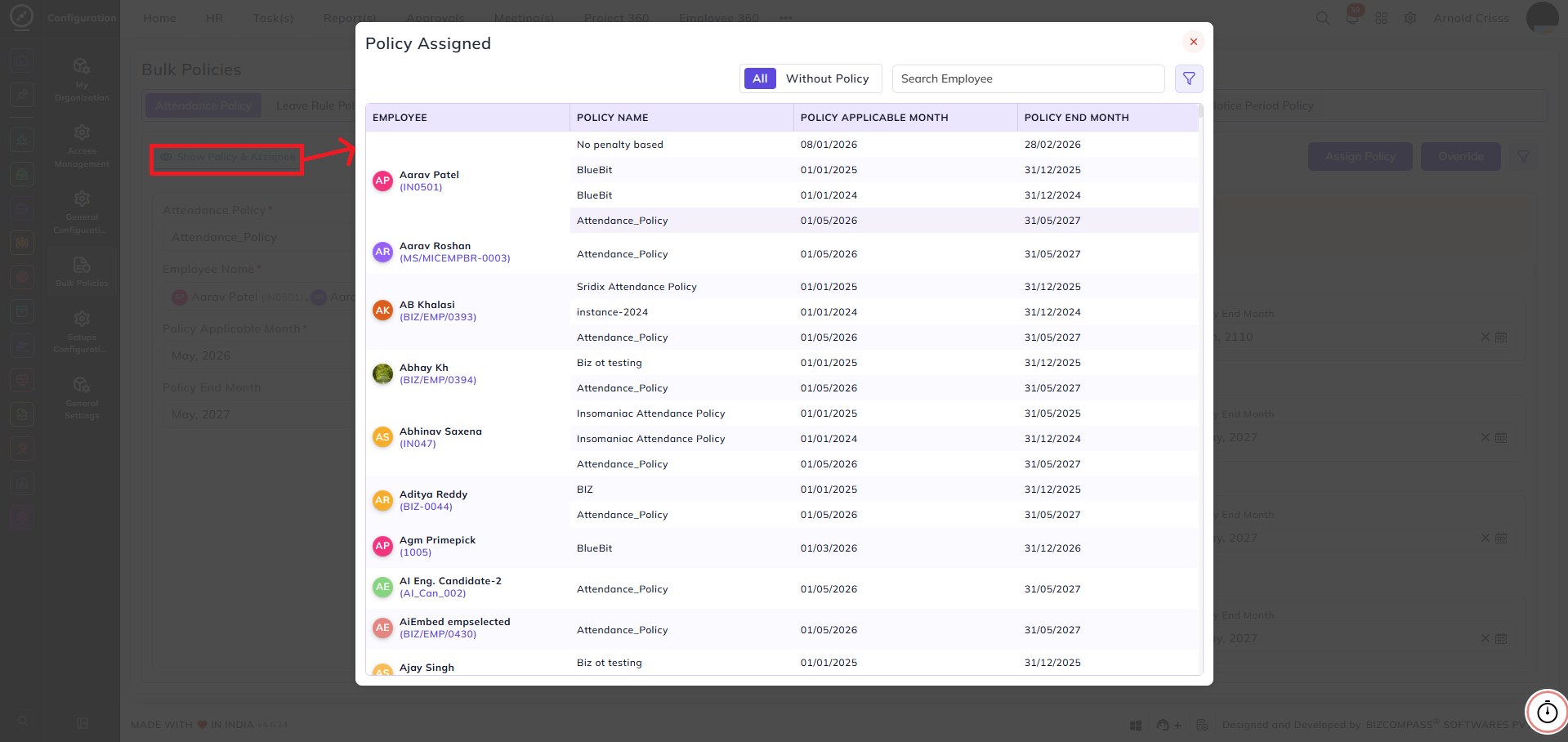Screen dimensions: 1568x742
Task: Select Abhay Kh's profile photo
Action: point(382,373)
